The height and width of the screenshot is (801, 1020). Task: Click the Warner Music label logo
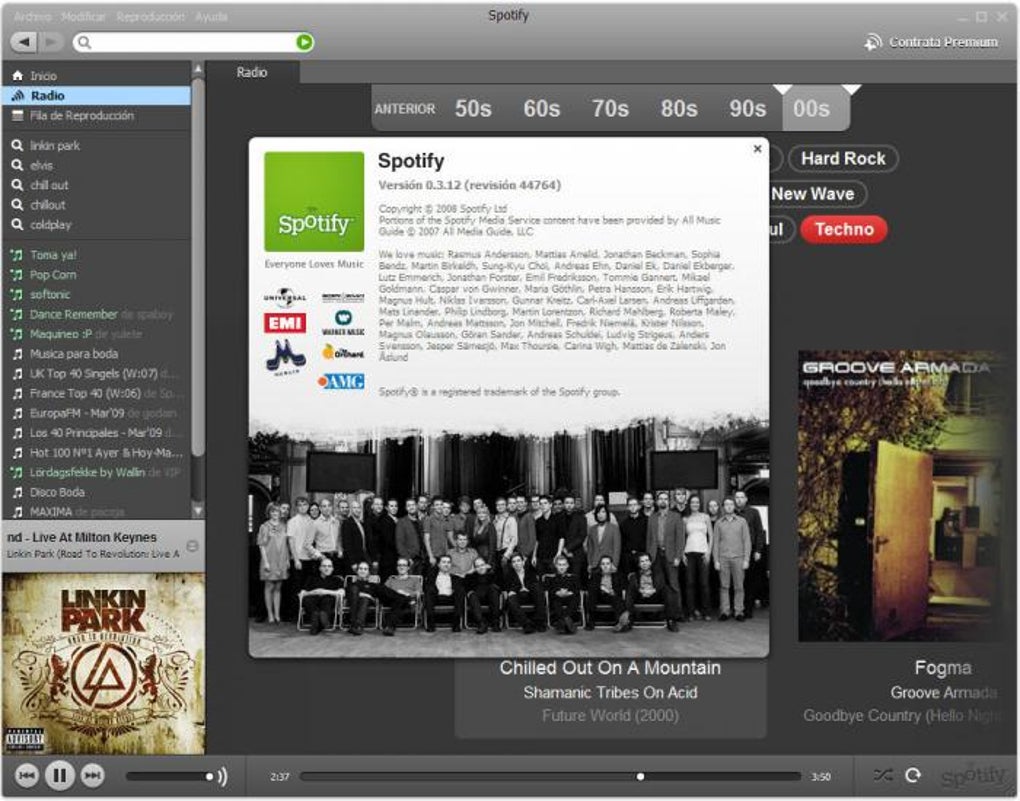(x=343, y=323)
